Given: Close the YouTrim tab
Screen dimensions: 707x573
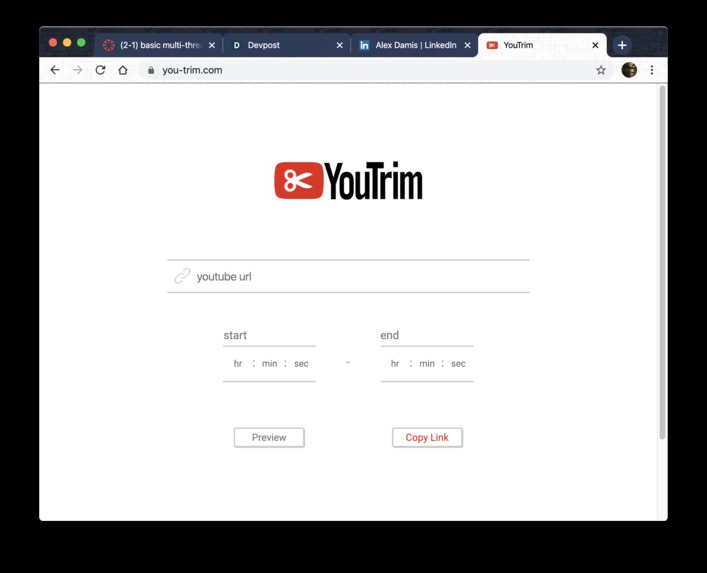Looking at the screenshot, I should click(595, 45).
